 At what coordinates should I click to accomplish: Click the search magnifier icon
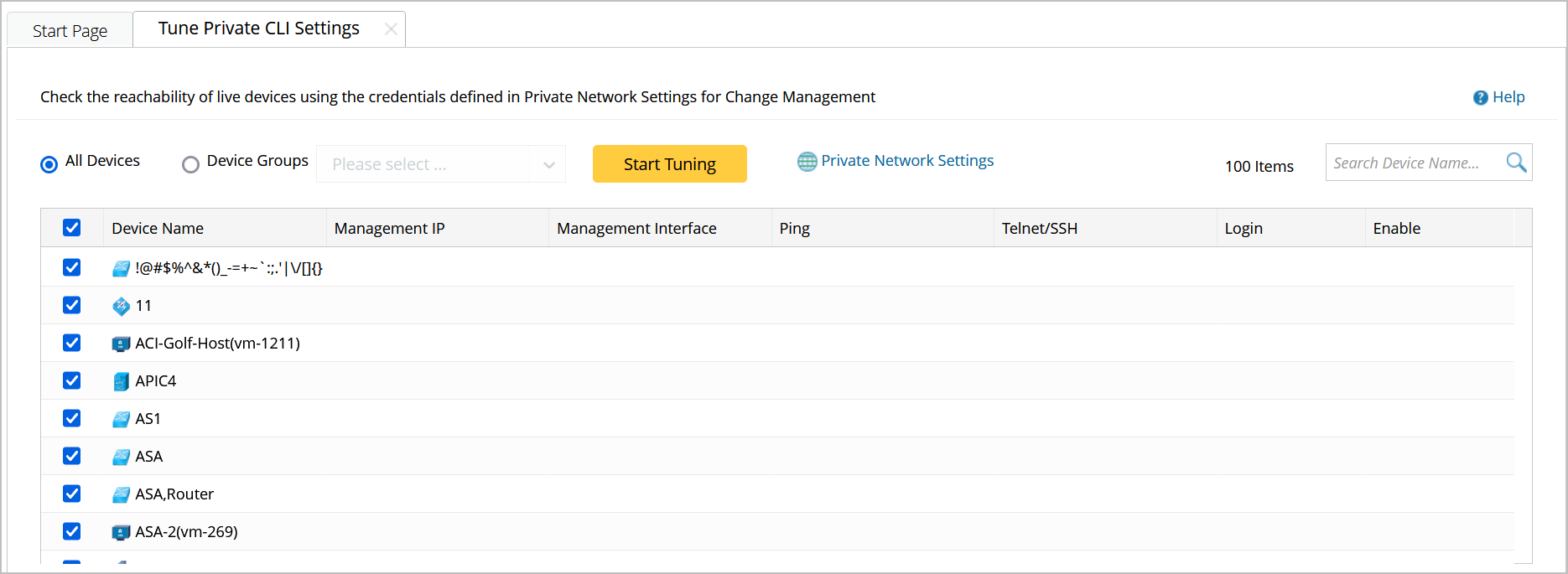point(1516,163)
